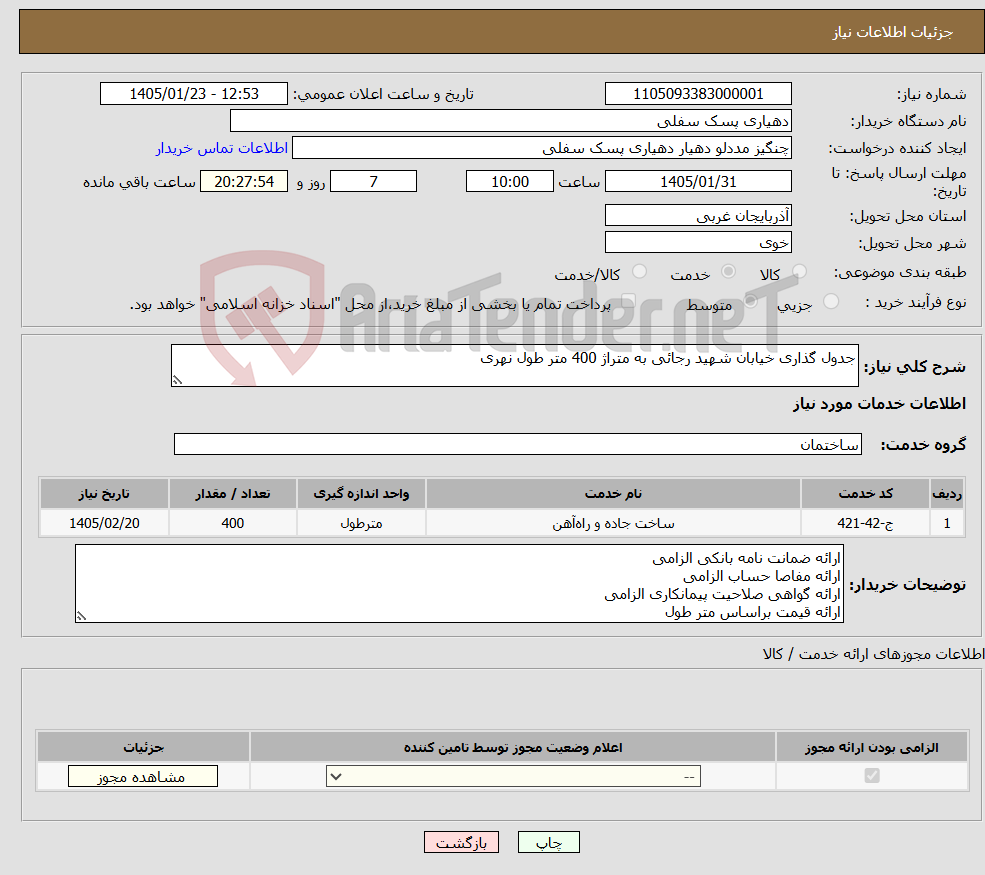Click the buyer organization field دهیاری پسک سفلی
985x875 pixels.
point(511,121)
